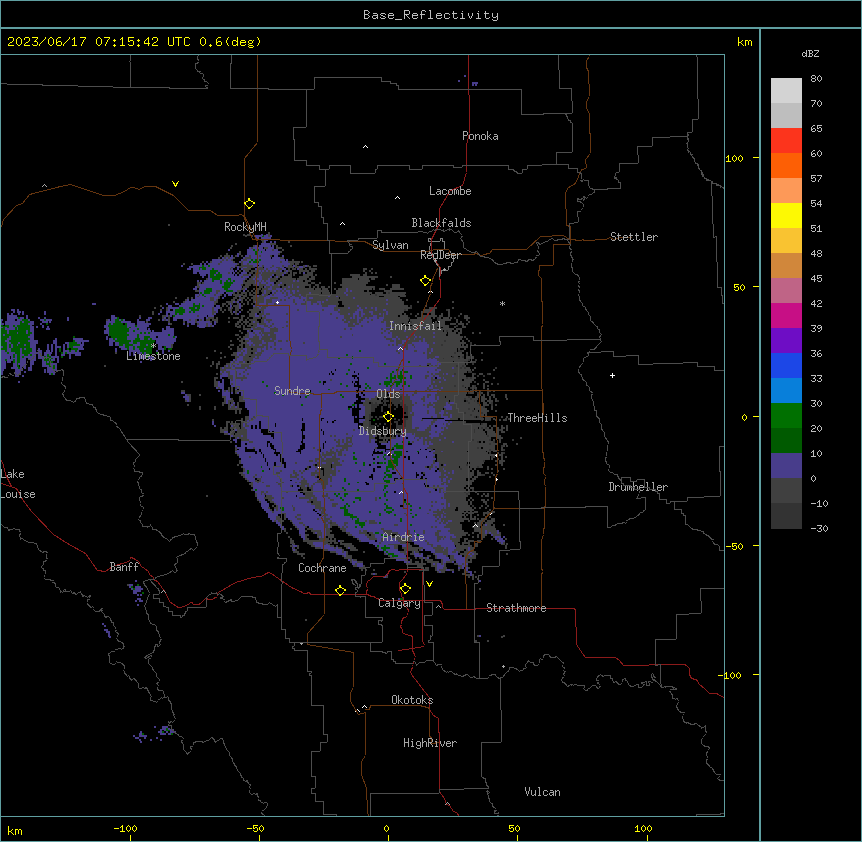Click the Okotoks town label
The height and width of the screenshot is (842, 862).
(x=412, y=700)
